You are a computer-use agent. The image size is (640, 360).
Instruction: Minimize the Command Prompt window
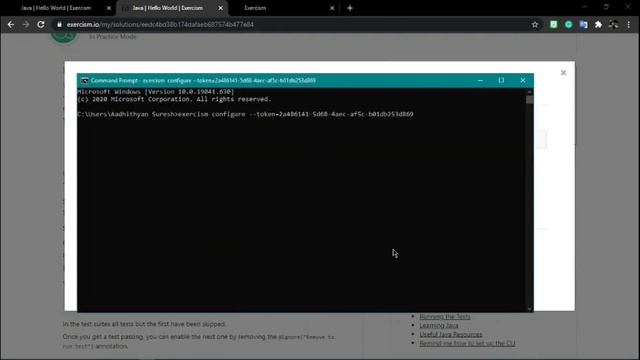480,80
